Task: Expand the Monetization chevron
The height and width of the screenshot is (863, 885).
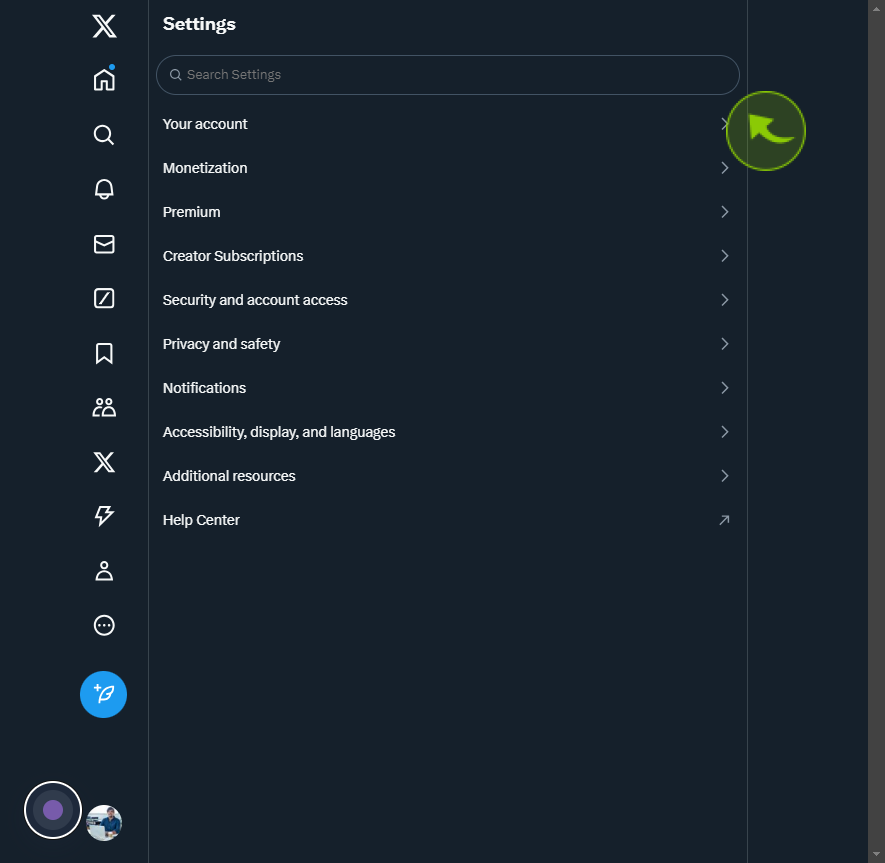Action: (725, 168)
